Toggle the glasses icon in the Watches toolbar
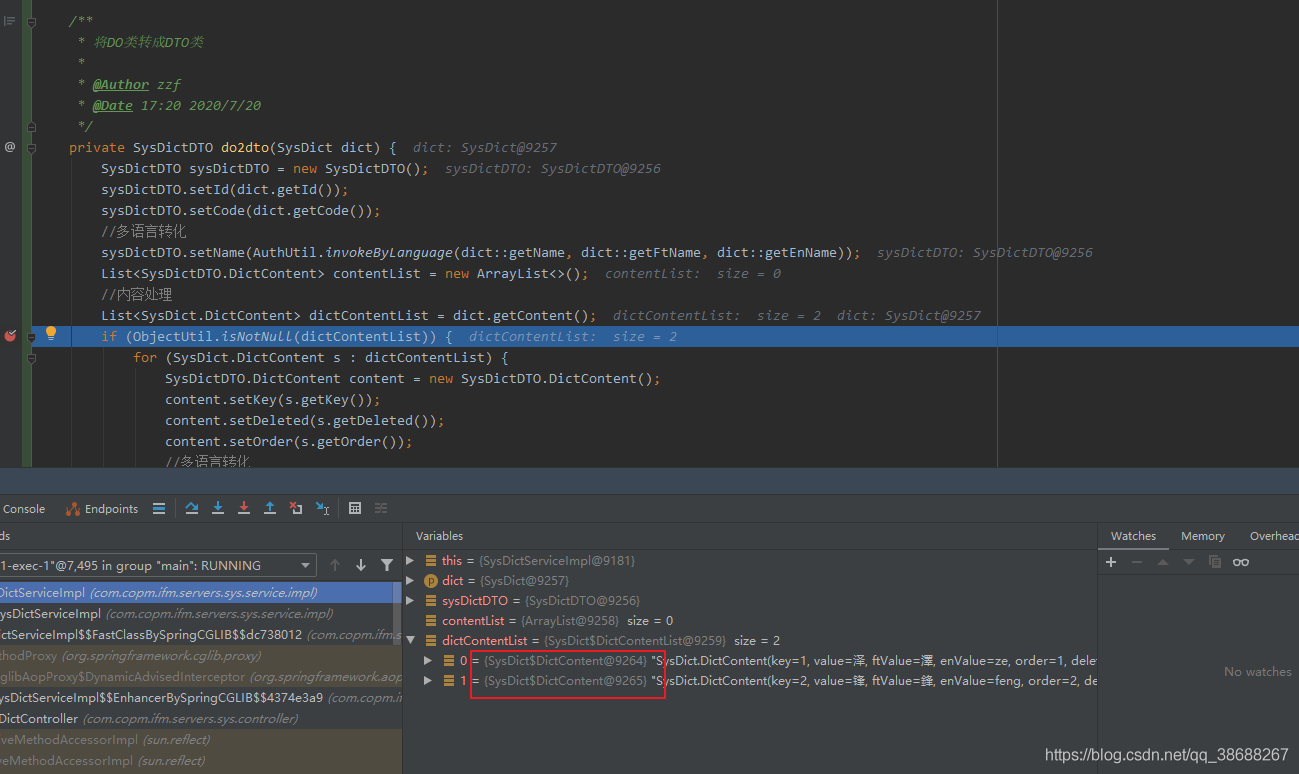 click(1241, 561)
